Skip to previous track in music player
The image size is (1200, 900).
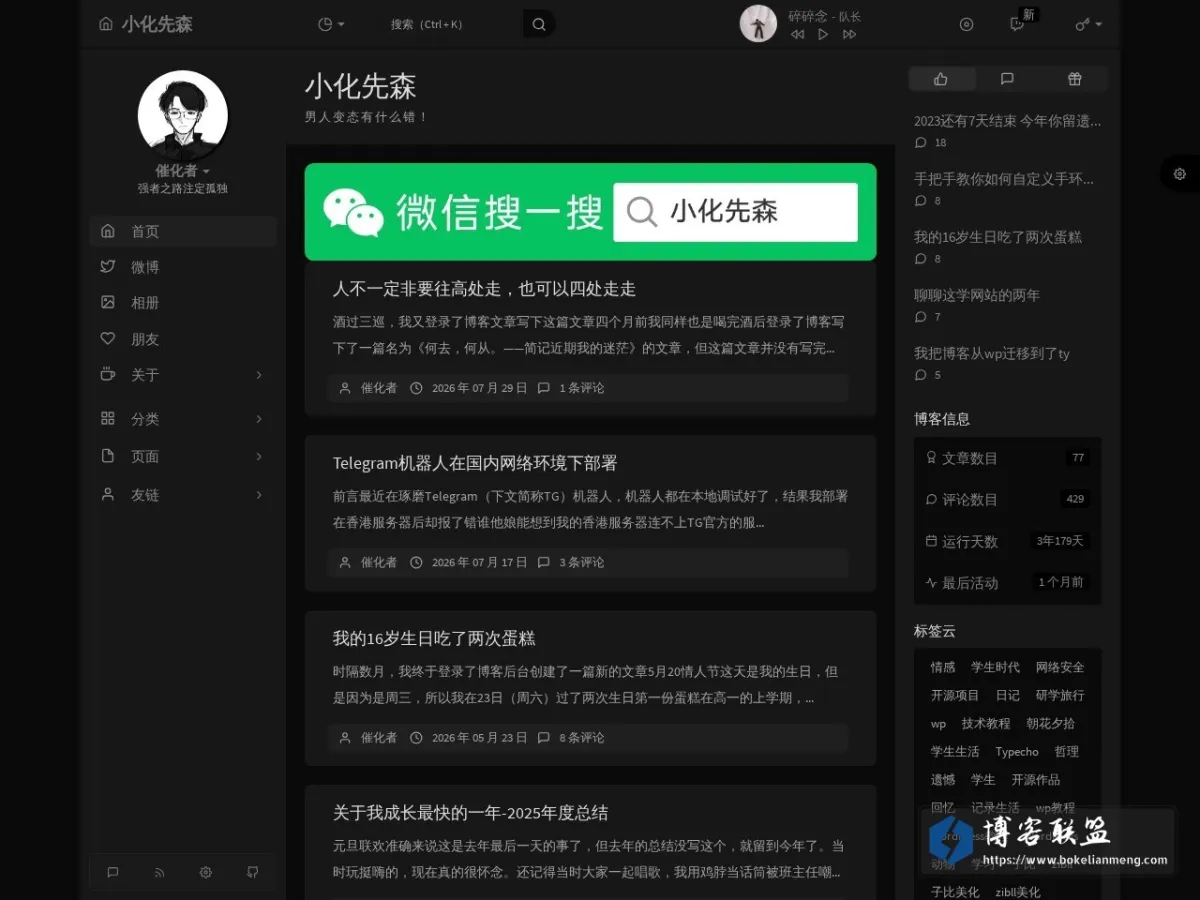[x=797, y=34]
